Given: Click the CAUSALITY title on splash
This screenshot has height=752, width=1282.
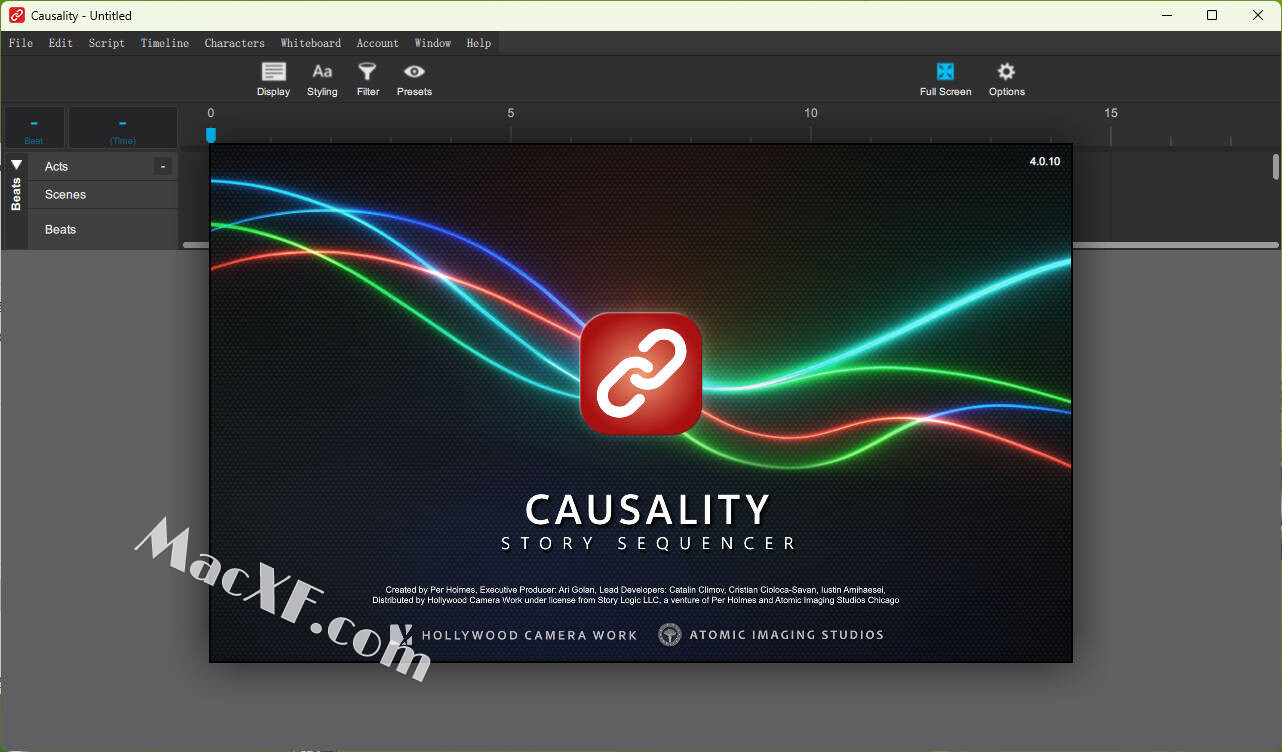Looking at the screenshot, I should (648, 510).
